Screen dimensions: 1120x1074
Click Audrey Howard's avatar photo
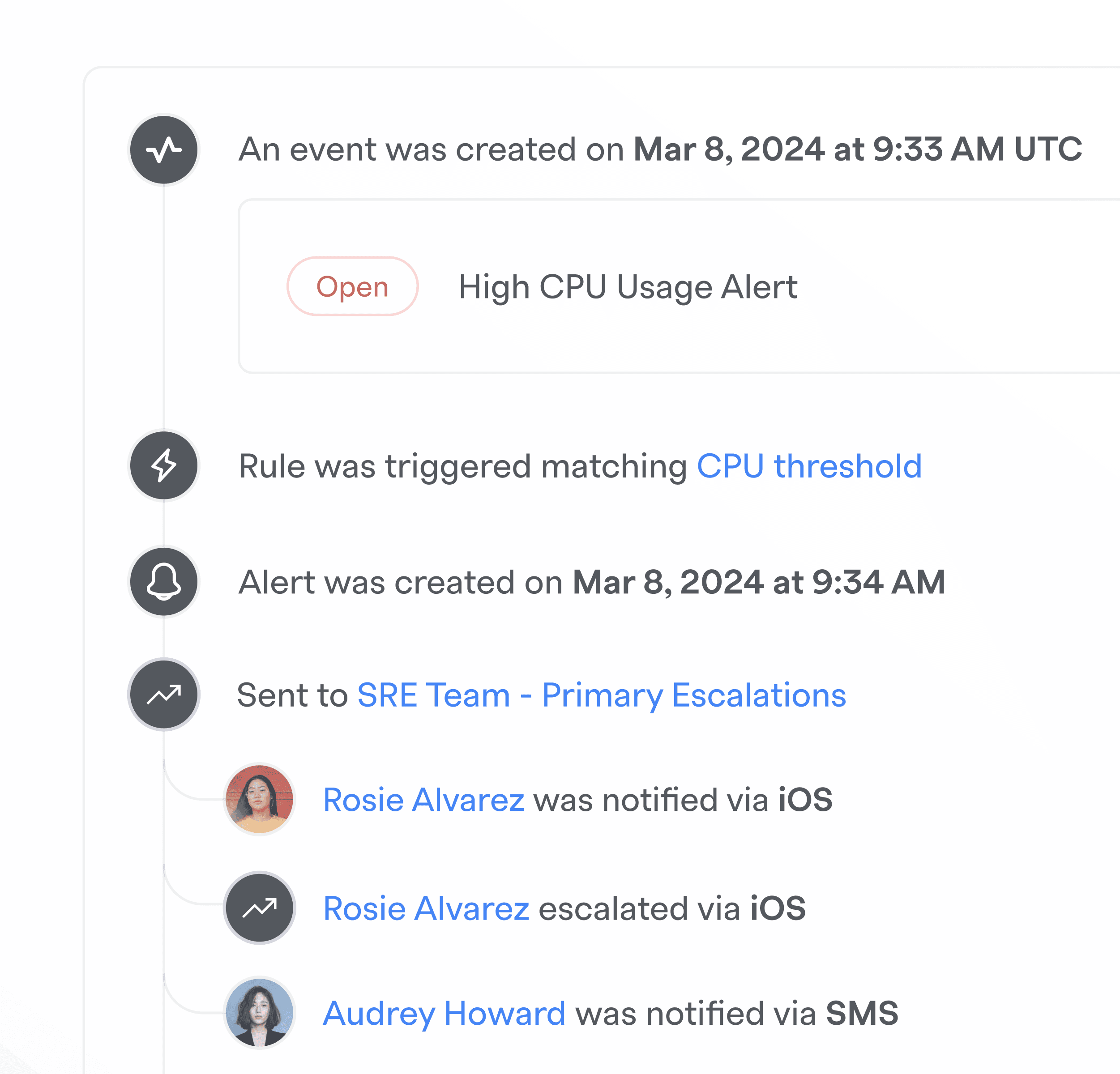260,1013
